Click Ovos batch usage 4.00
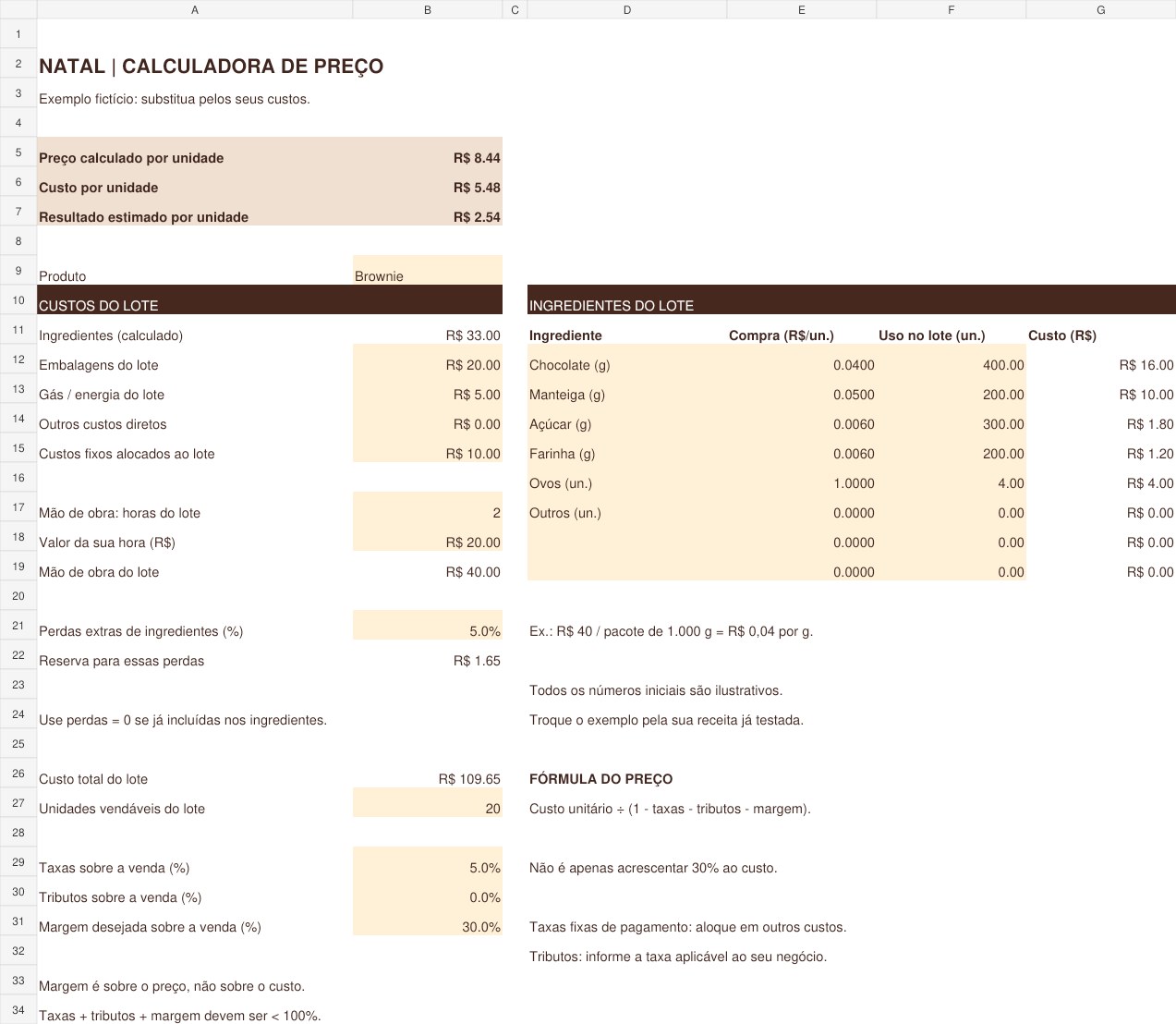This screenshot has height=1024, width=1176. coord(952,477)
